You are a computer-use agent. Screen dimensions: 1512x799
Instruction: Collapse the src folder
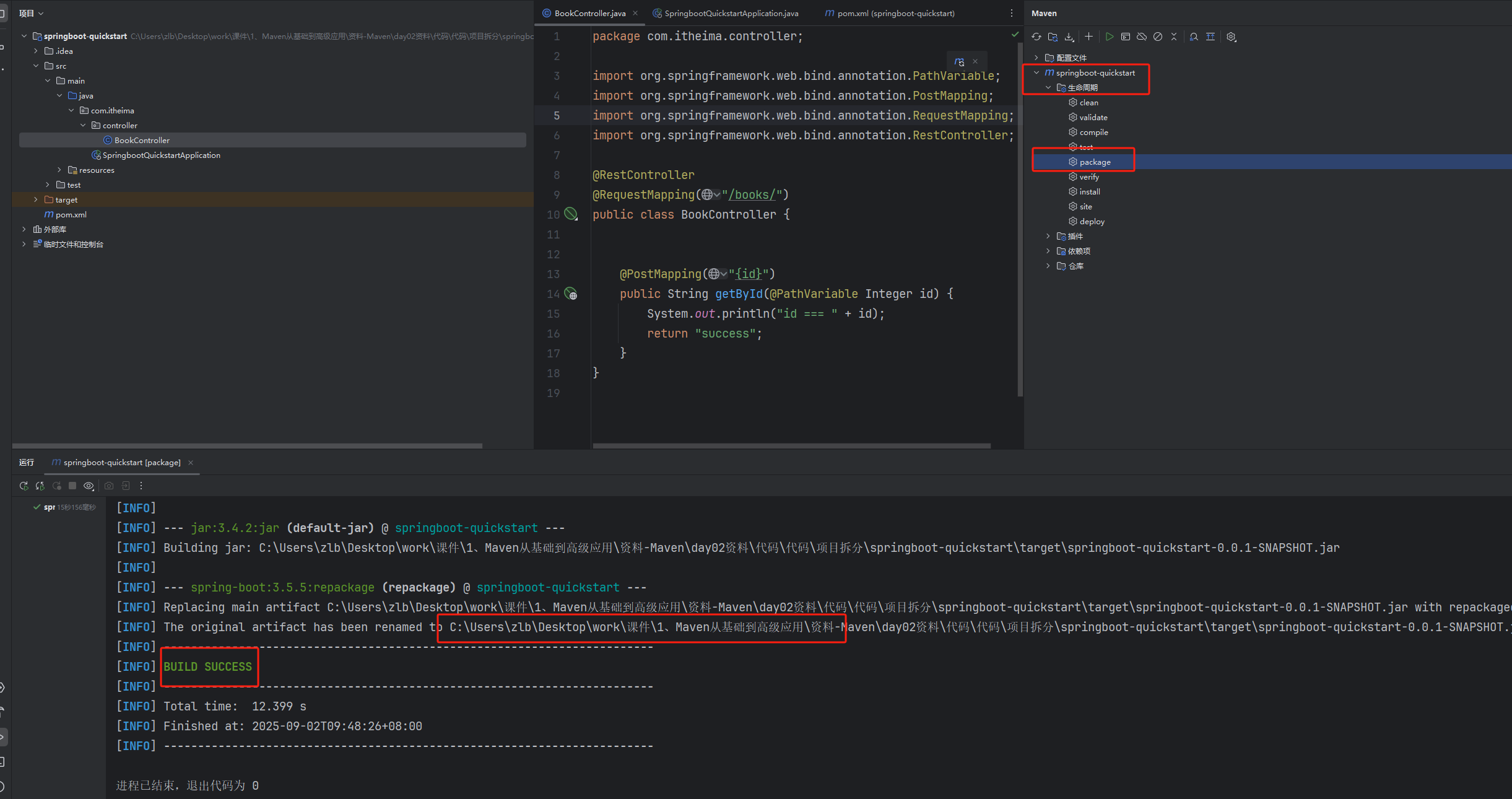click(x=36, y=66)
